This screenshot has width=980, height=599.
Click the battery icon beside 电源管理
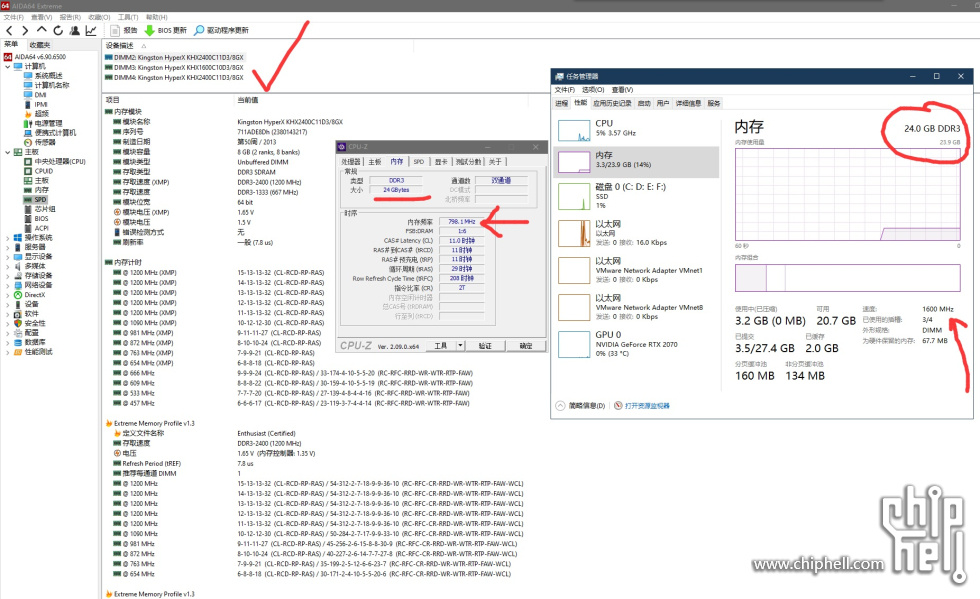(28, 123)
